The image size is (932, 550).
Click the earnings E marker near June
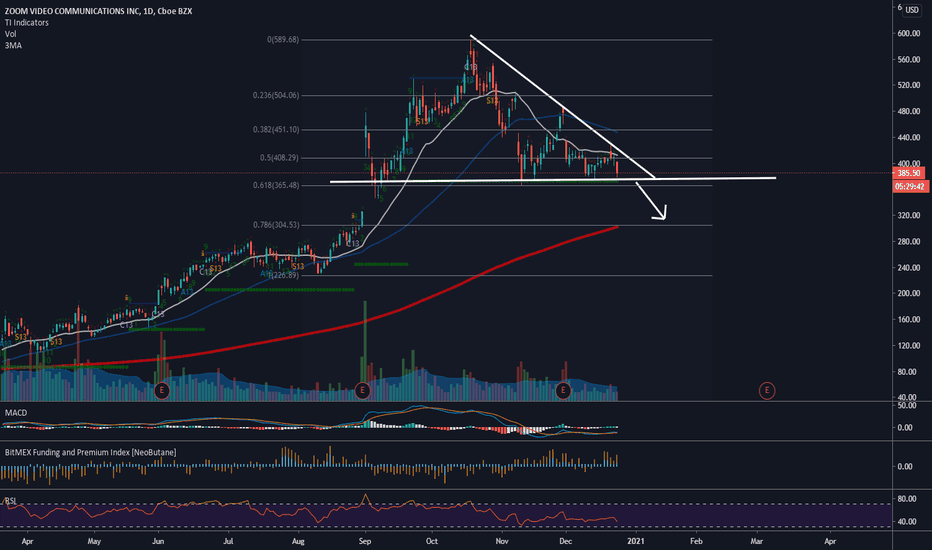click(161, 391)
